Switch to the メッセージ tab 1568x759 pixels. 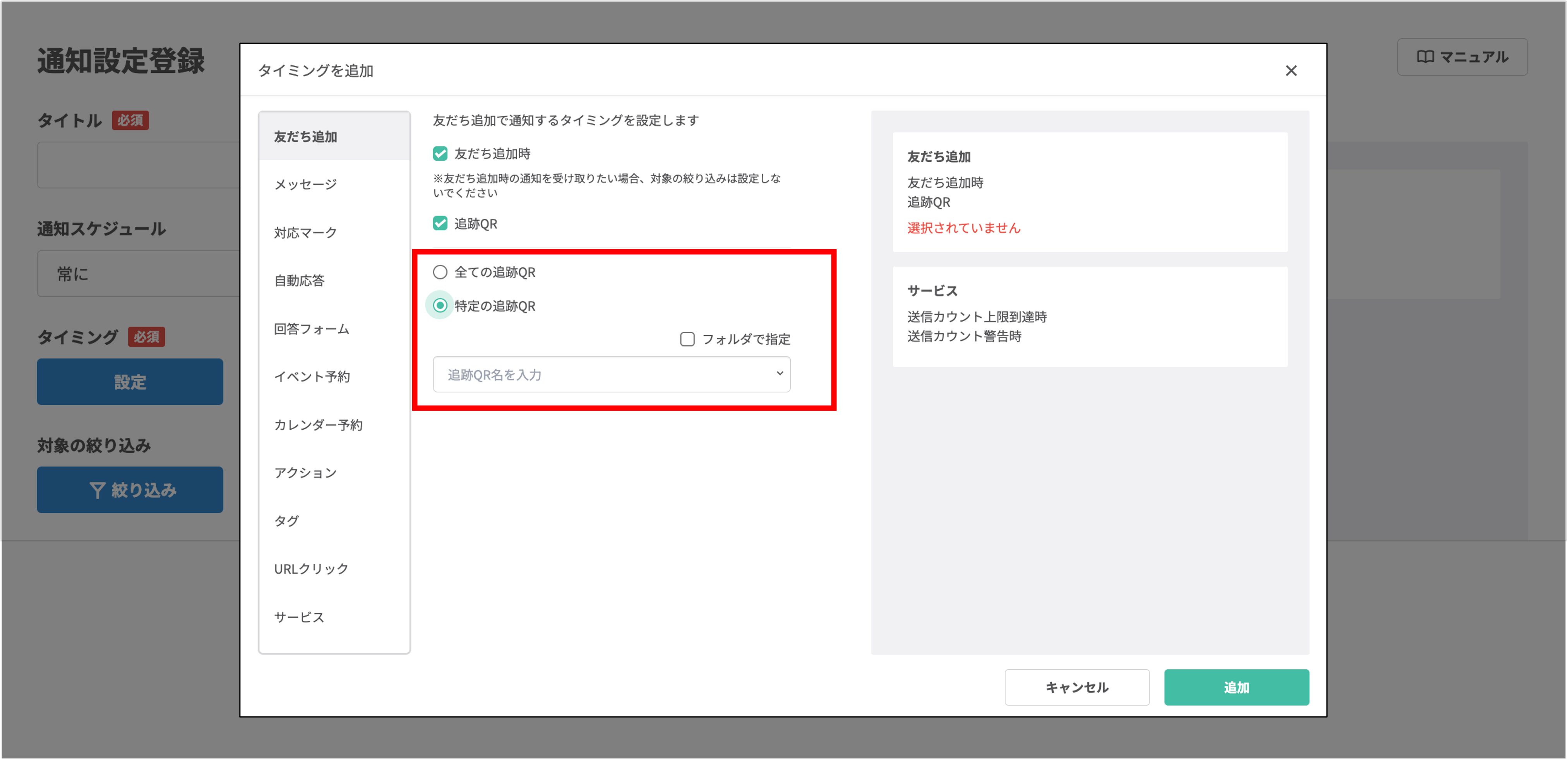334,184
